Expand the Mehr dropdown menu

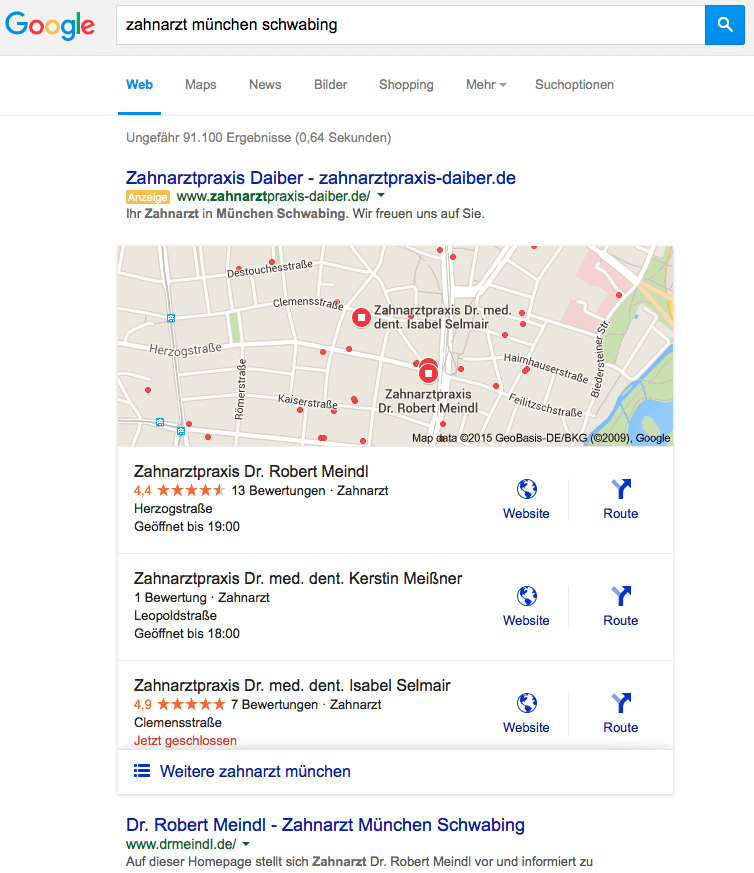click(486, 85)
